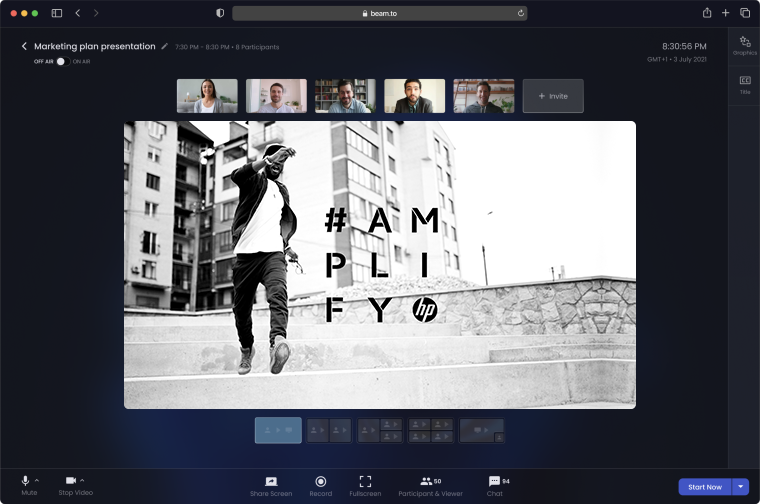Toggle the Safari sidebar icon
This screenshot has width=760, height=504.
coord(57,13)
